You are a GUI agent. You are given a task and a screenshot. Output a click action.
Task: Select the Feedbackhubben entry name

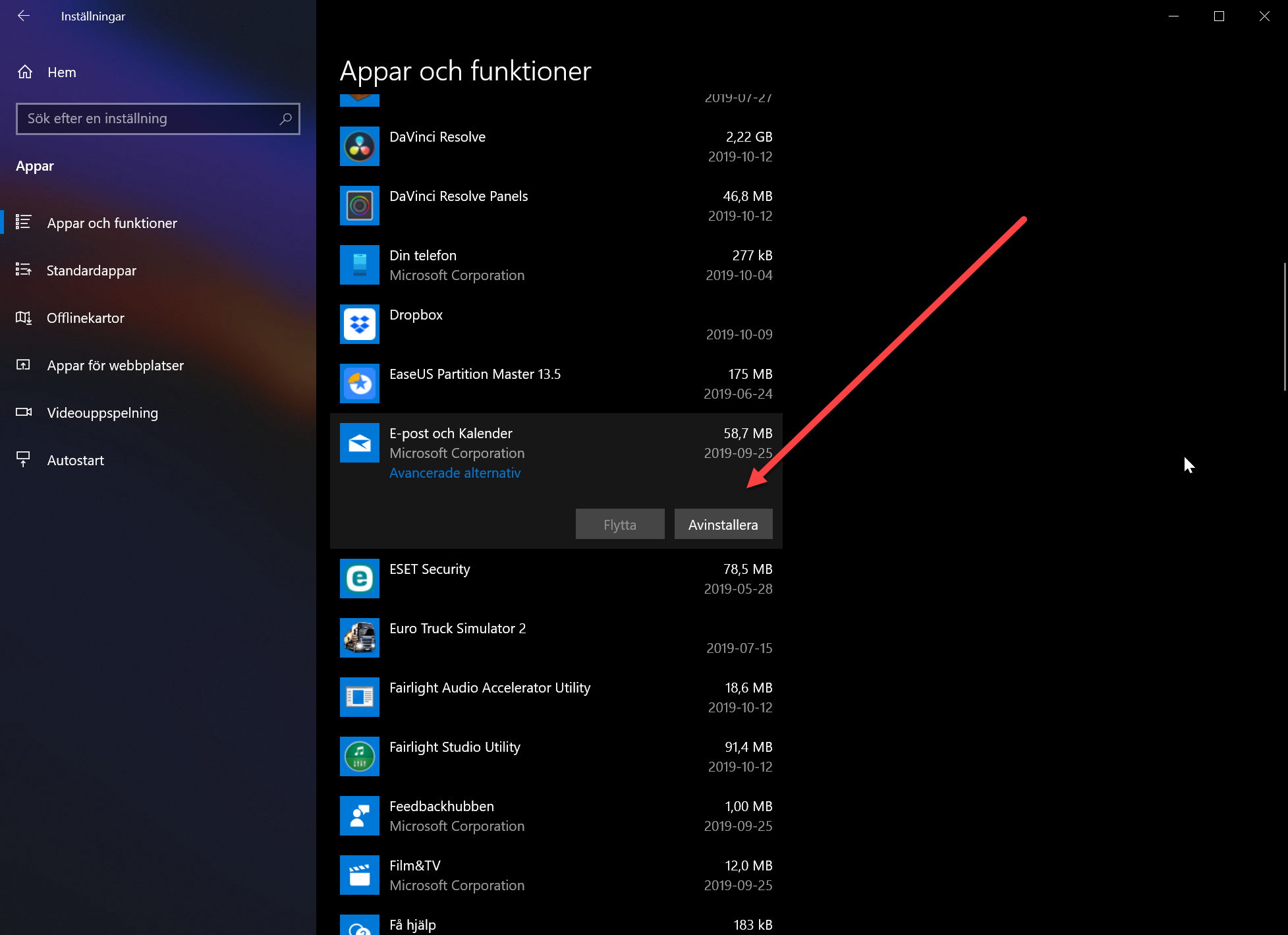click(441, 807)
